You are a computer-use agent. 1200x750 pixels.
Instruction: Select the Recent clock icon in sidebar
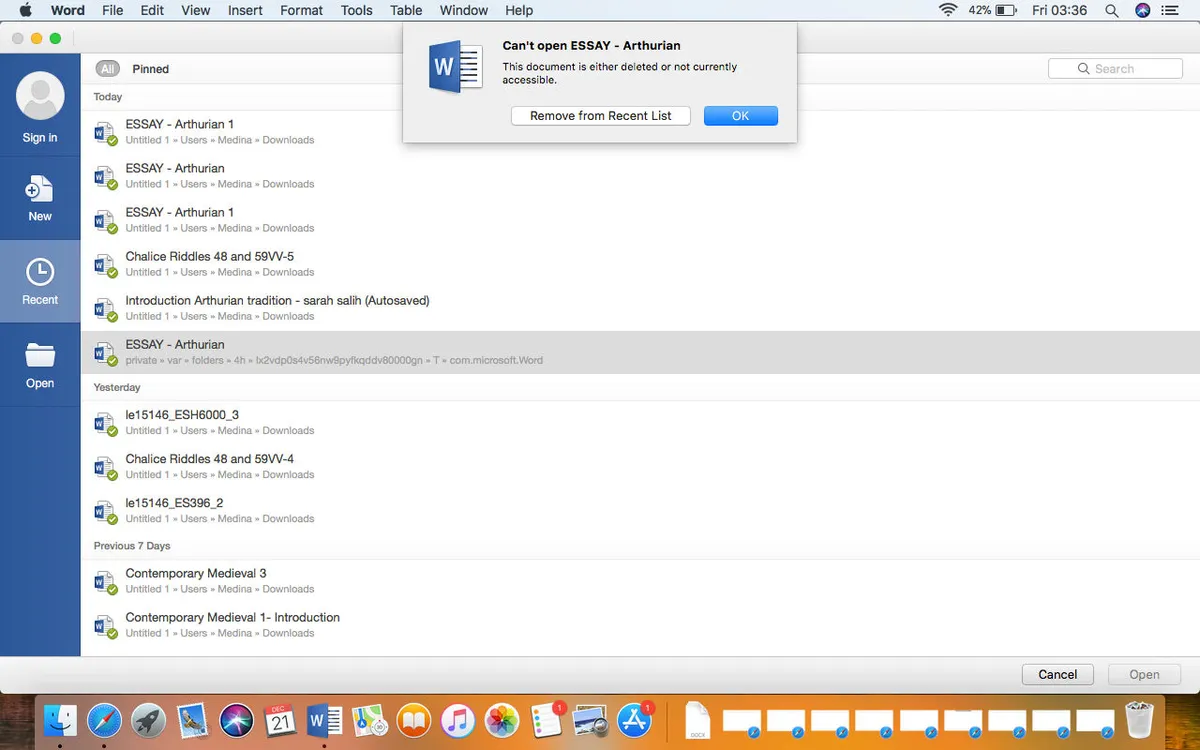click(40, 272)
